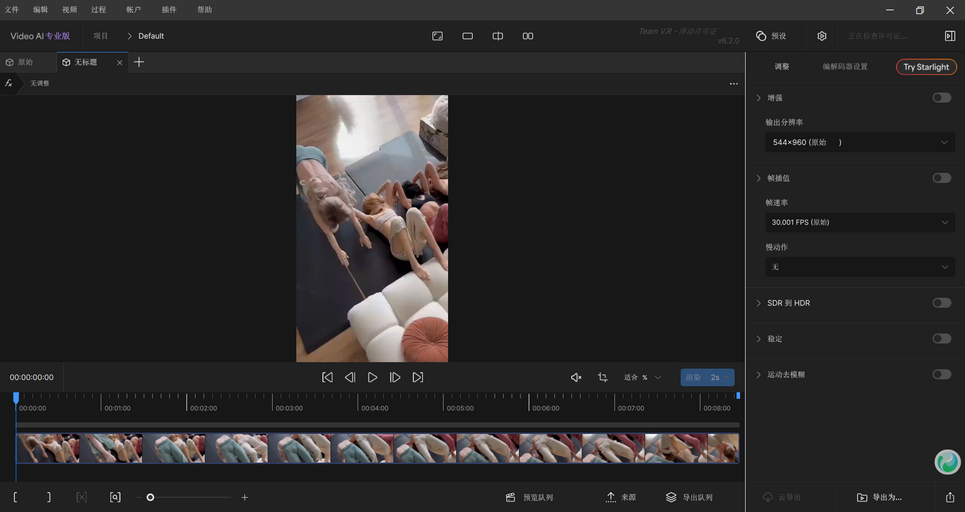This screenshot has height=512, width=965.
Task: Open the 文件 menu
Action: click(x=12, y=10)
